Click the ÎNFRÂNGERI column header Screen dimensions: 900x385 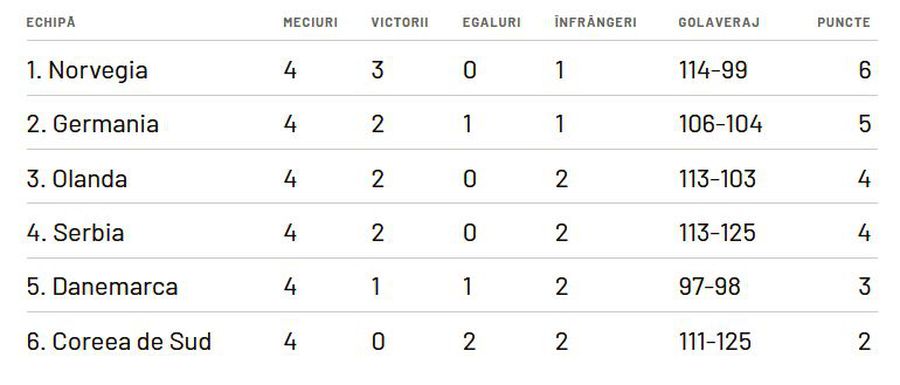click(595, 22)
